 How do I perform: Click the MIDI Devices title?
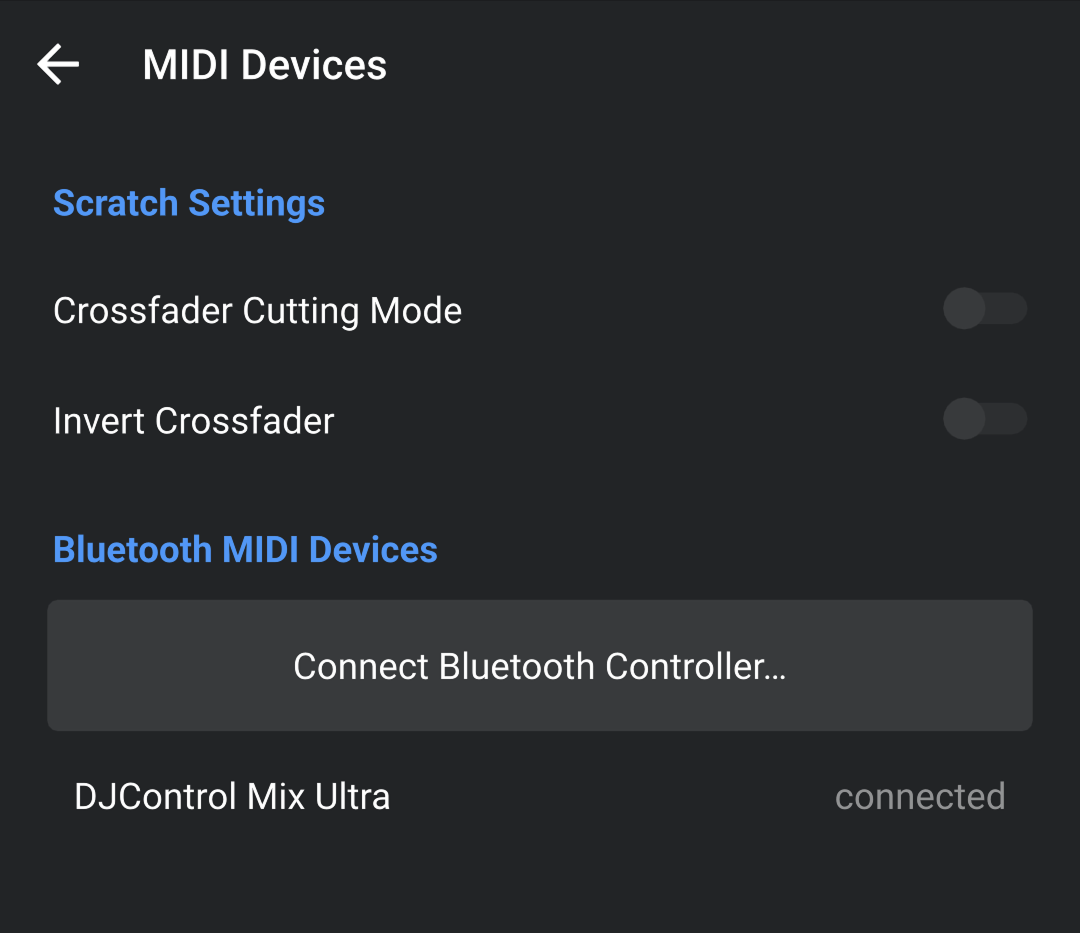tap(265, 64)
